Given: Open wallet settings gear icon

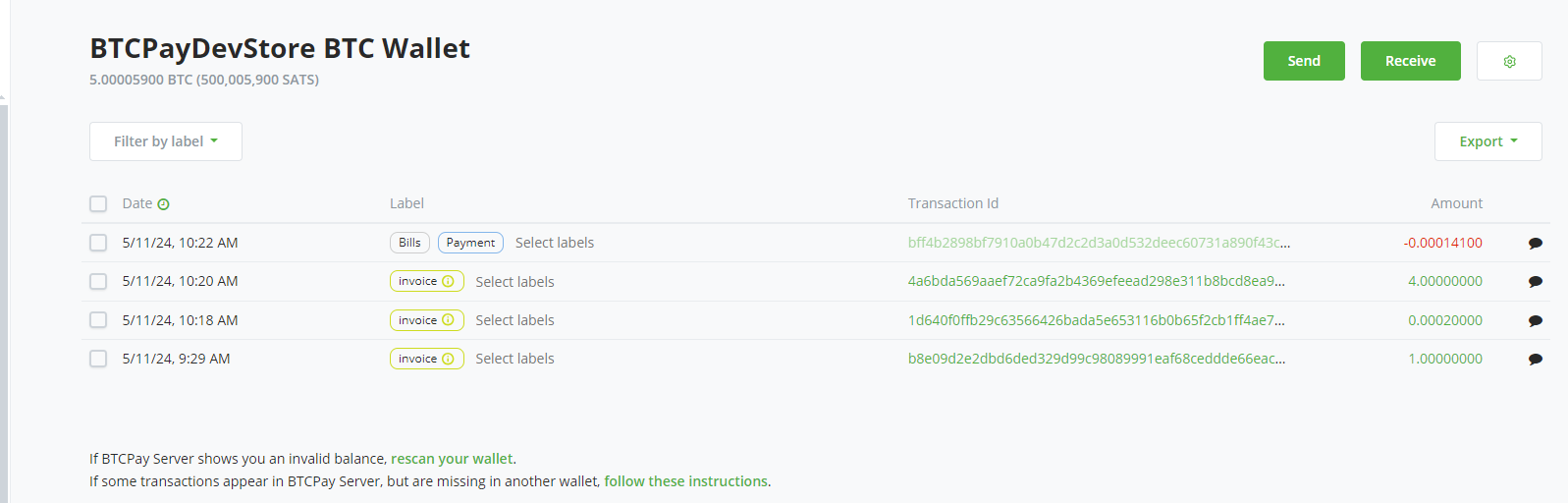Looking at the screenshot, I should coord(1509,61).
